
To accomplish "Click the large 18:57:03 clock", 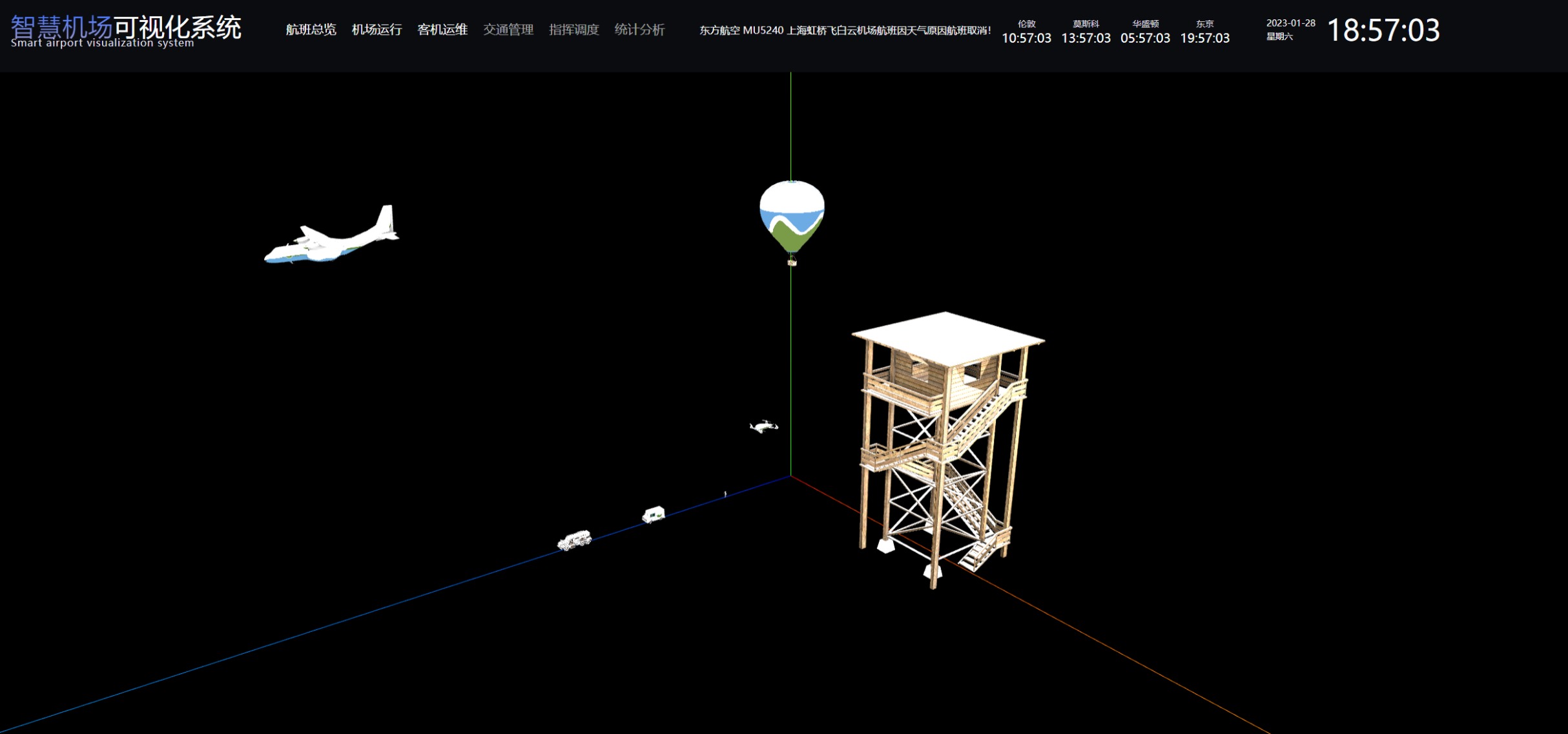I will click(1383, 30).
